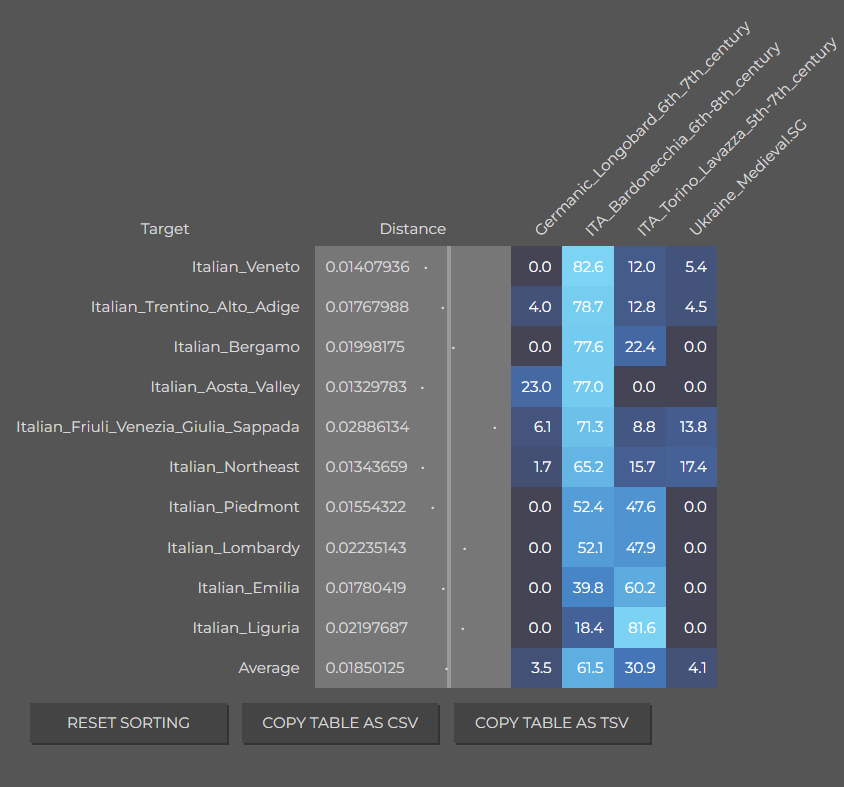This screenshot has width=844, height=787.
Task: Click distance value 0.02886134
Action: (367, 427)
